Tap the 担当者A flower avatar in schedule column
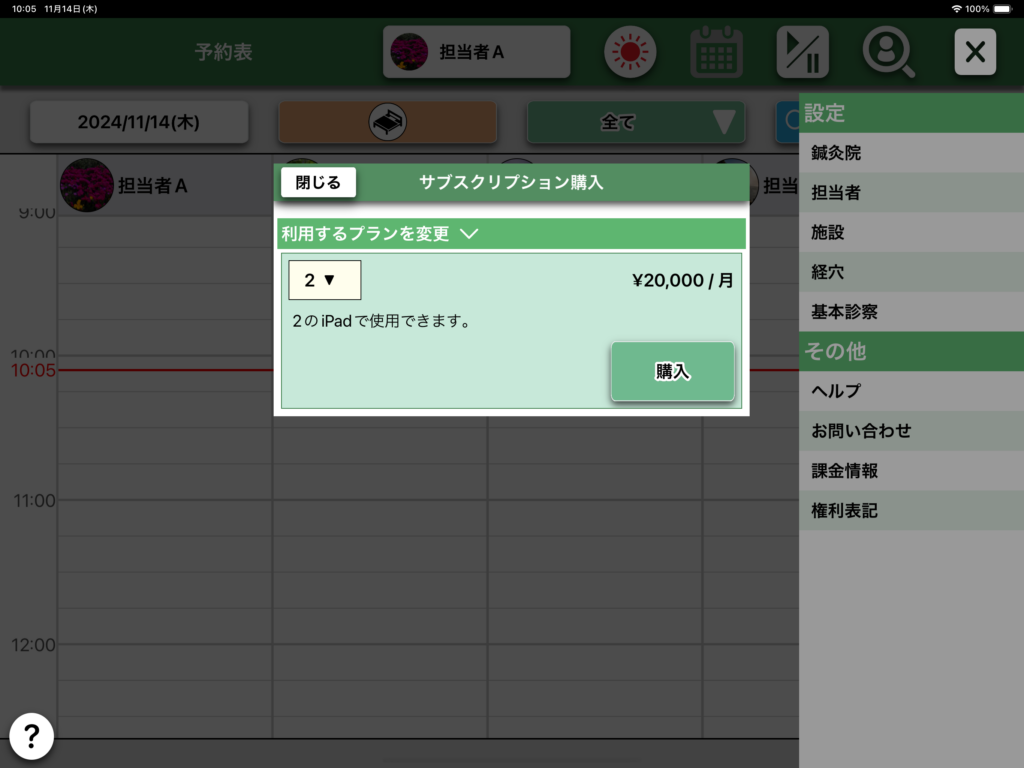The image size is (1024, 768). click(87, 185)
